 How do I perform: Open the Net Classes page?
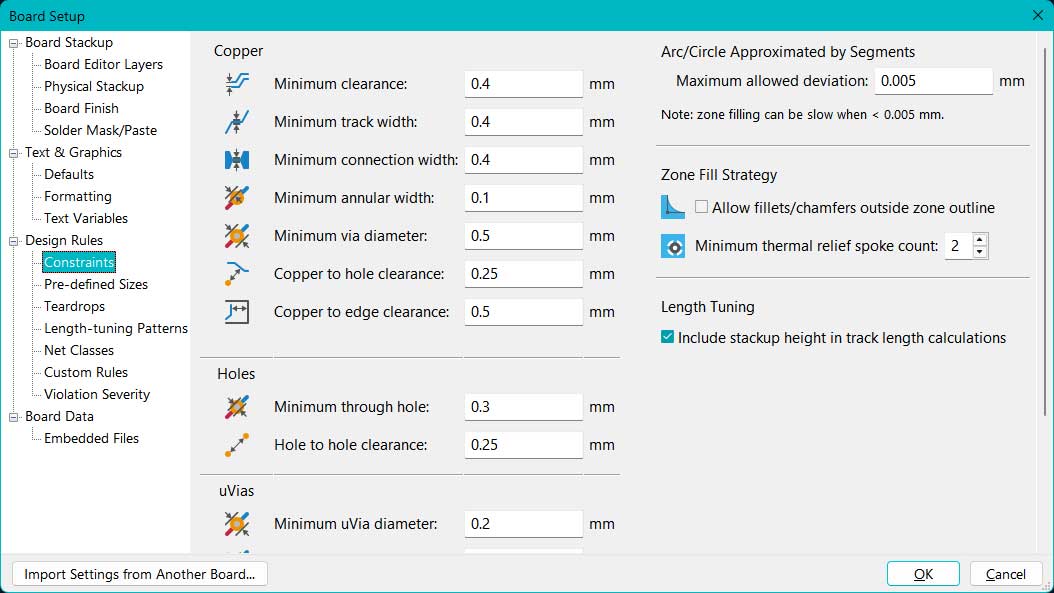pos(79,350)
